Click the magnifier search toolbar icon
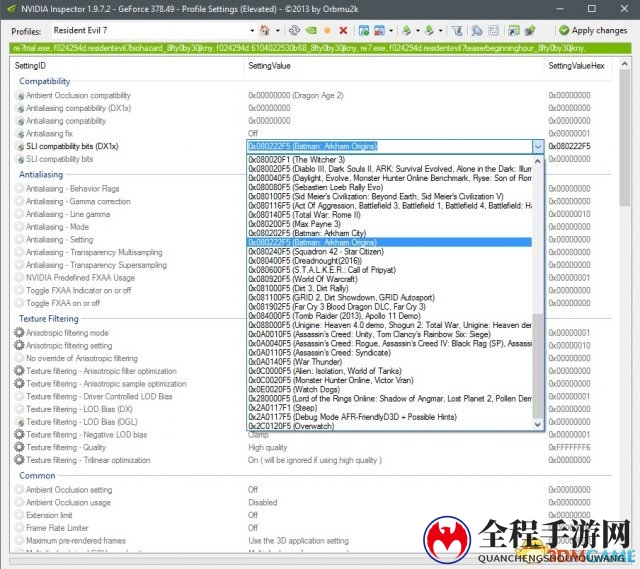This screenshot has width=640, height=569. point(476,30)
